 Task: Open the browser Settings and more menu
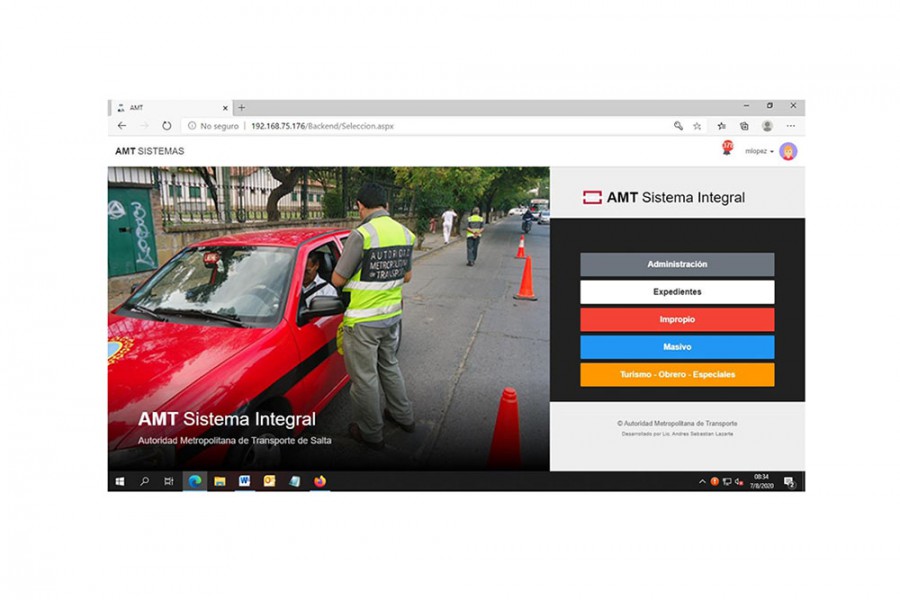(x=791, y=126)
